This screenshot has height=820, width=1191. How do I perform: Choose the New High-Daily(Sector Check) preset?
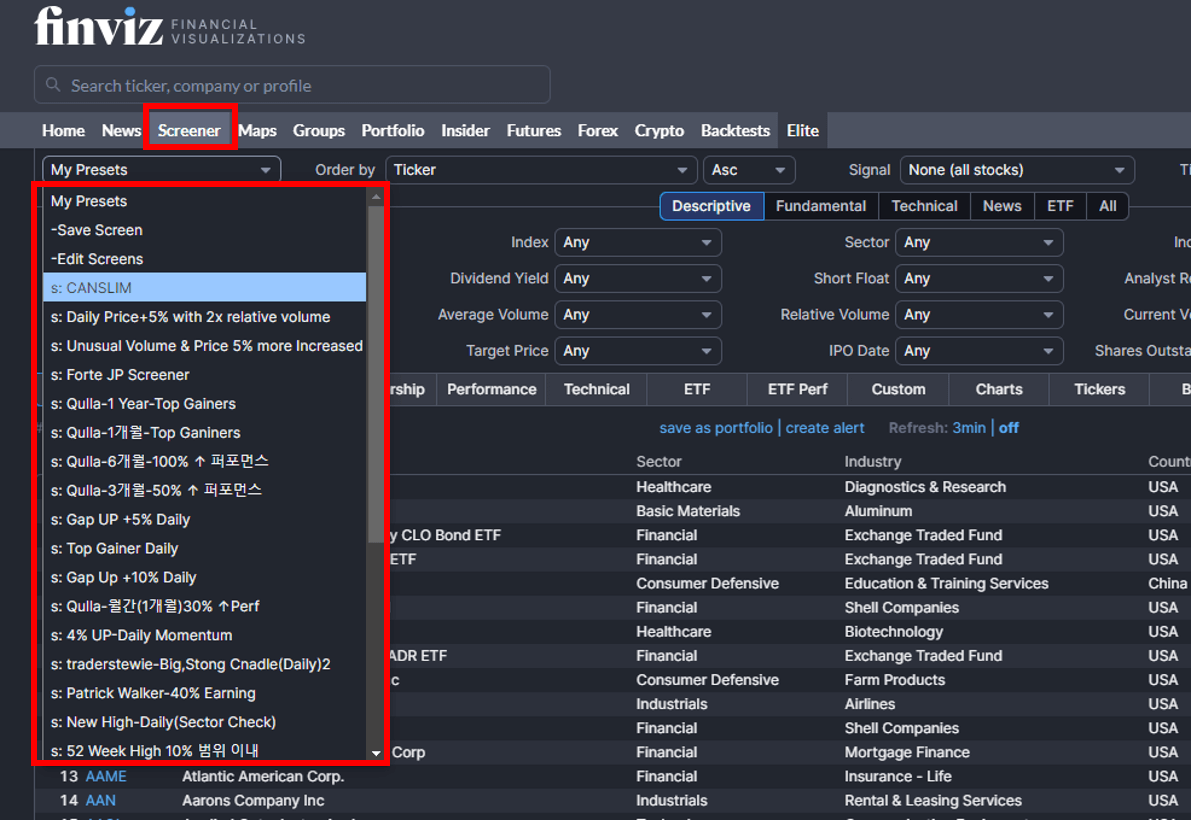pos(204,722)
